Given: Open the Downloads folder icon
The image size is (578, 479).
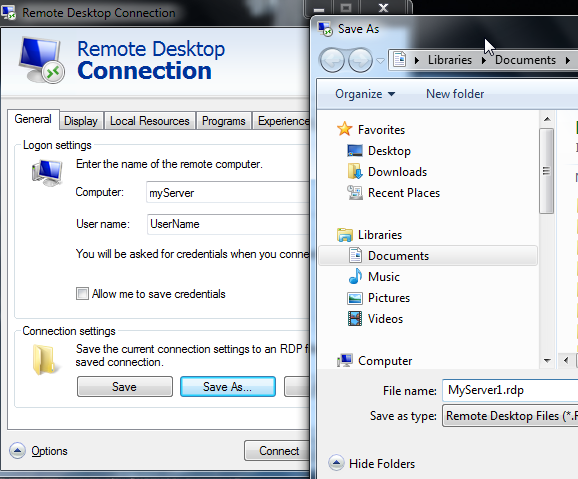Looking at the screenshot, I should (x=355, y=171).
